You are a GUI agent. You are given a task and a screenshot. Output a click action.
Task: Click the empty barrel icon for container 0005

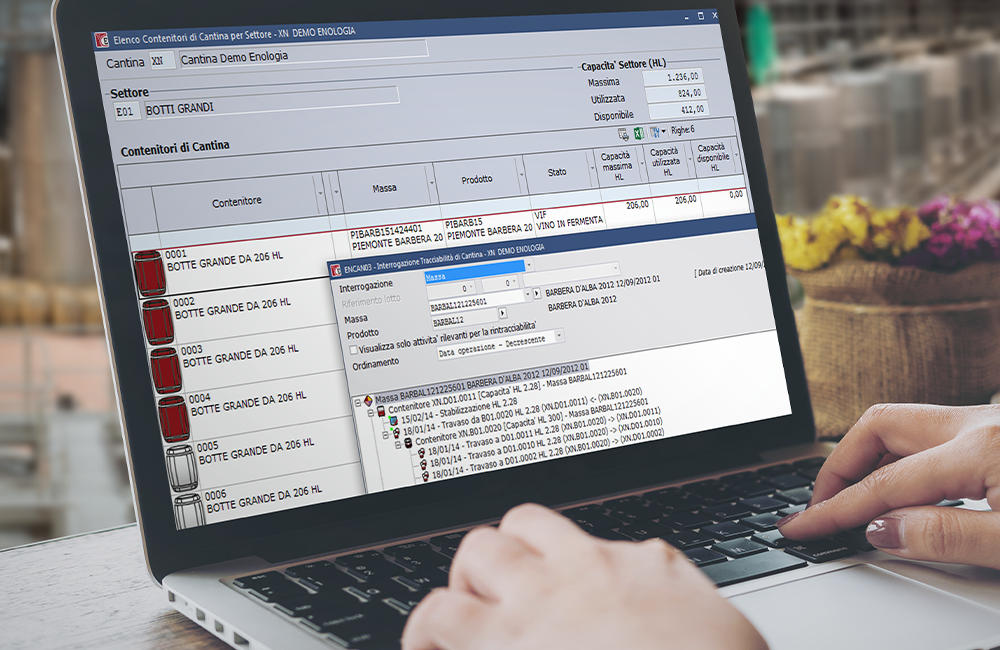181,467
